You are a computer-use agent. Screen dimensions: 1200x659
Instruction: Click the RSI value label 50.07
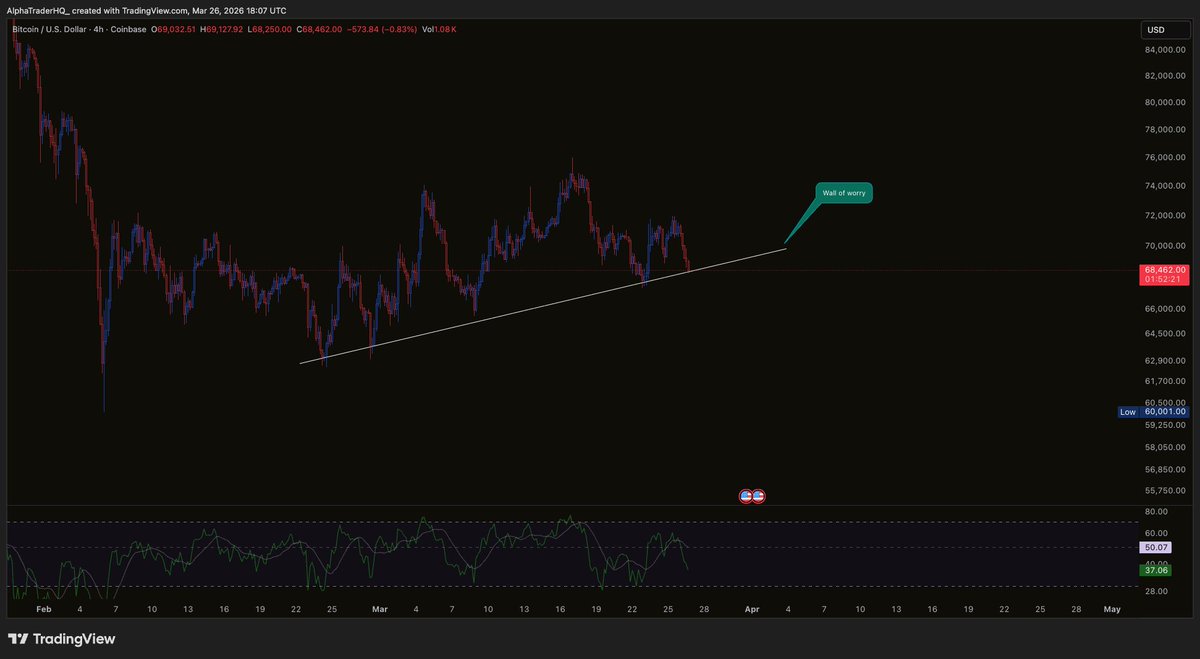coord(1157,548)
